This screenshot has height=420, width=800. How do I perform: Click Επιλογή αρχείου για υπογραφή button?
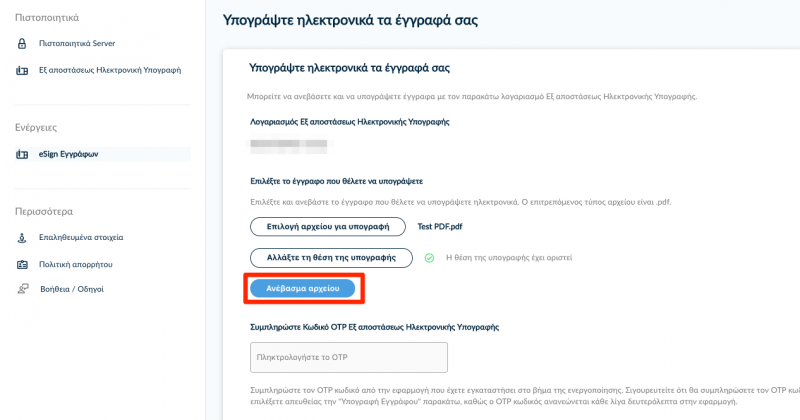[x=328, y=227]
